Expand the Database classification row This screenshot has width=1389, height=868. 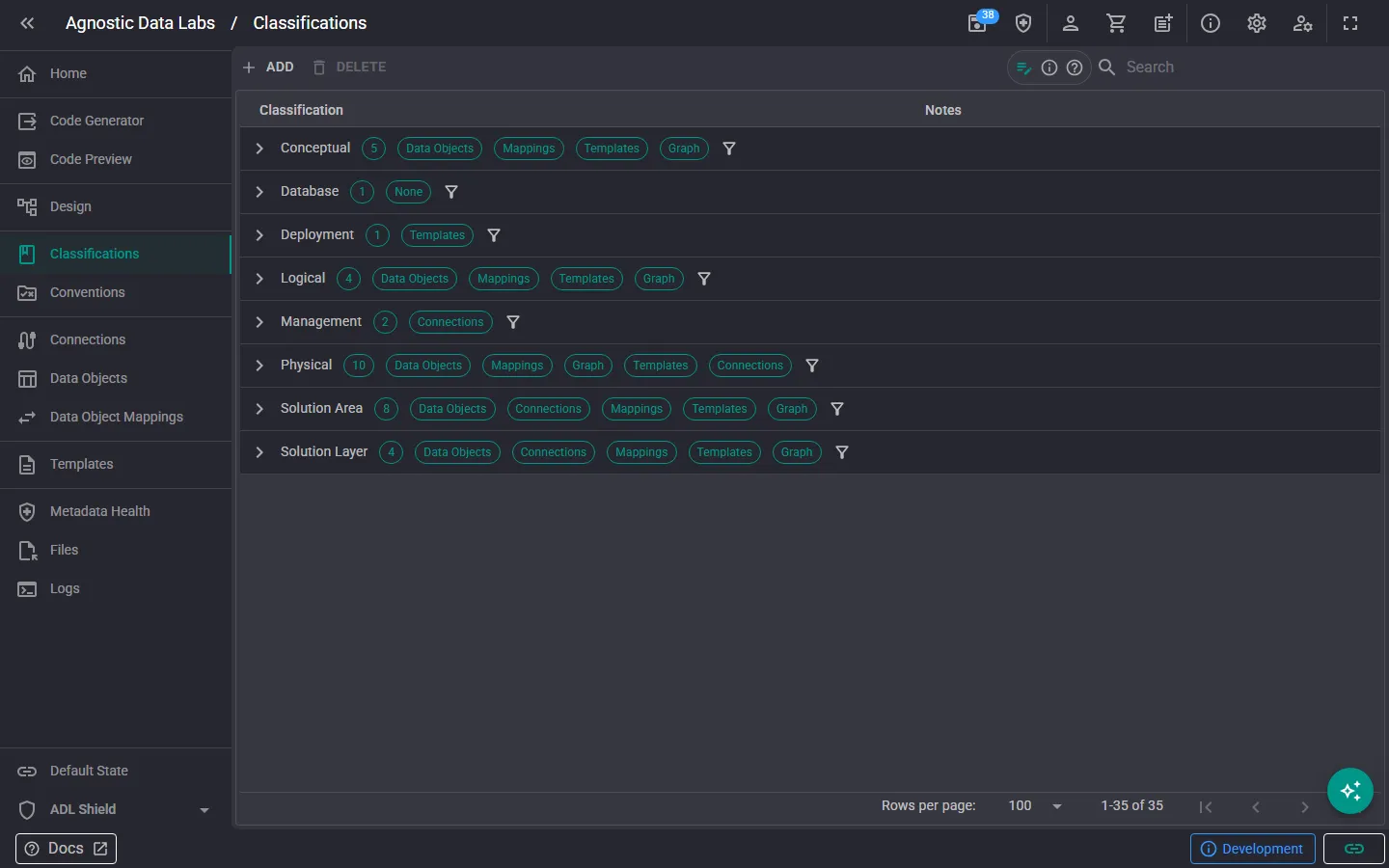(259, 192)
